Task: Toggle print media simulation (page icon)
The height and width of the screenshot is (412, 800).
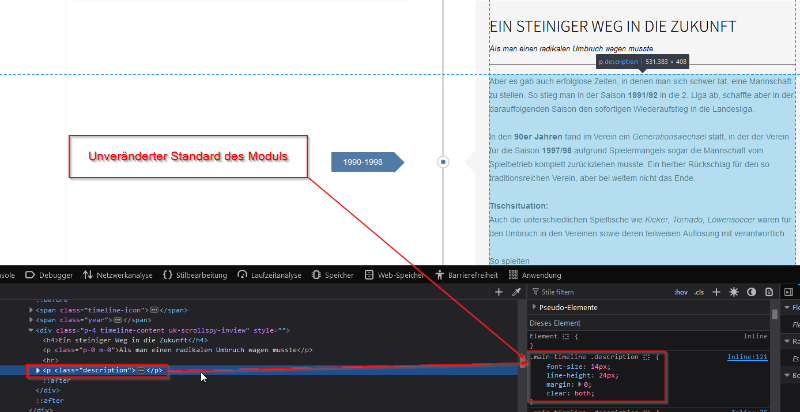Action: pyautogui.click(x=769, y=292)
